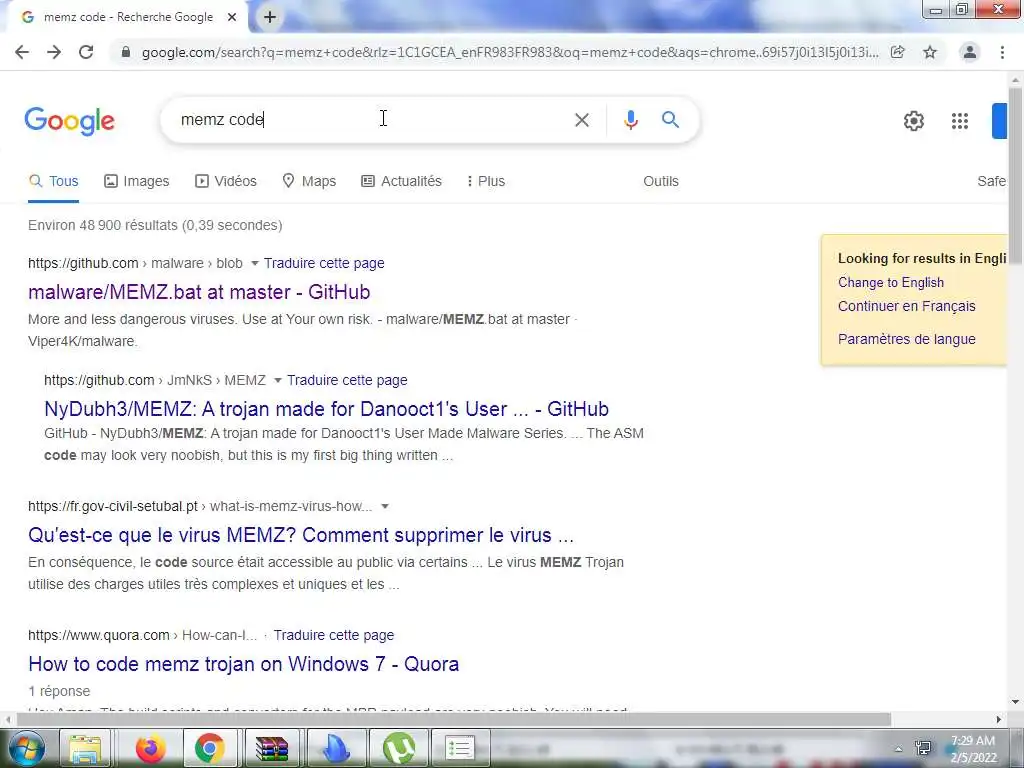Open the Outils search tools

pos(661,182)
